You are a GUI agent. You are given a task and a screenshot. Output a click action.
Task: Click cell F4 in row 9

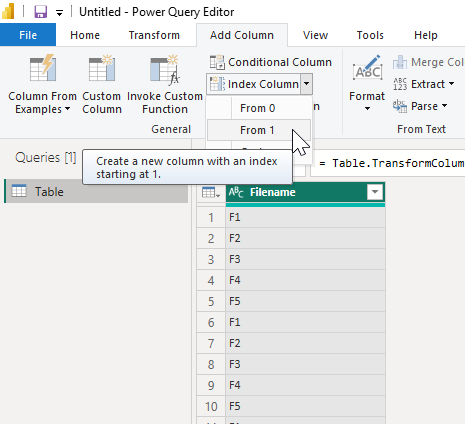(305, 386)
